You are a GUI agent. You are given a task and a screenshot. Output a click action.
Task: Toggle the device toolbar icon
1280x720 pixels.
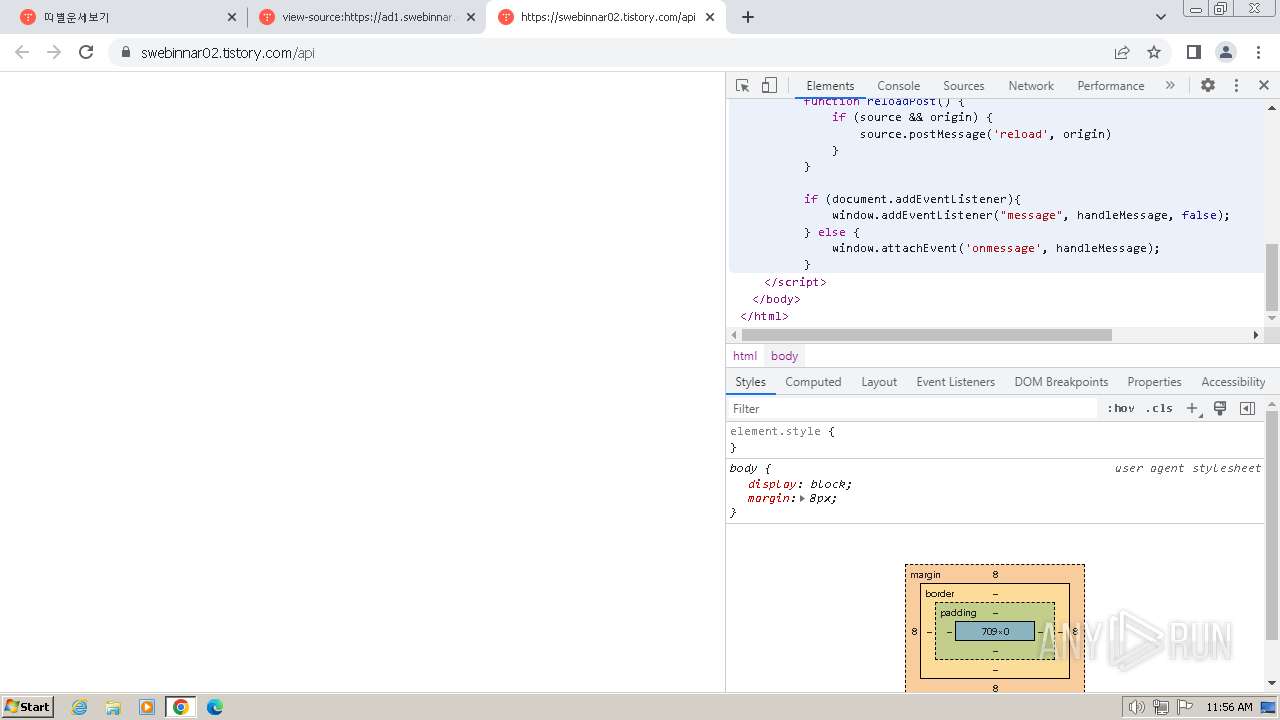point(769,86)
